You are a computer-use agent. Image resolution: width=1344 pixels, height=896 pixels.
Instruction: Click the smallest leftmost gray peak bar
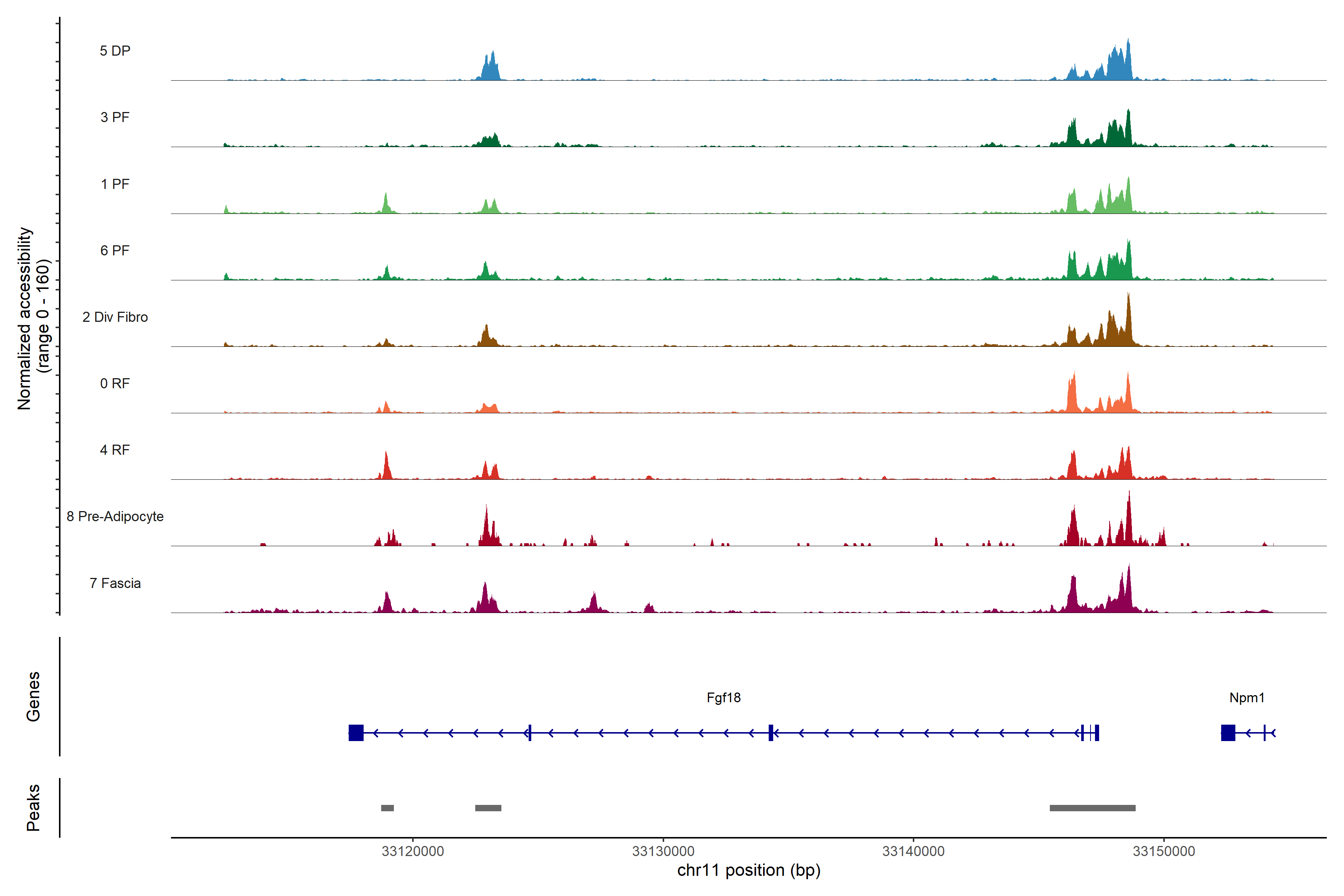388,808
